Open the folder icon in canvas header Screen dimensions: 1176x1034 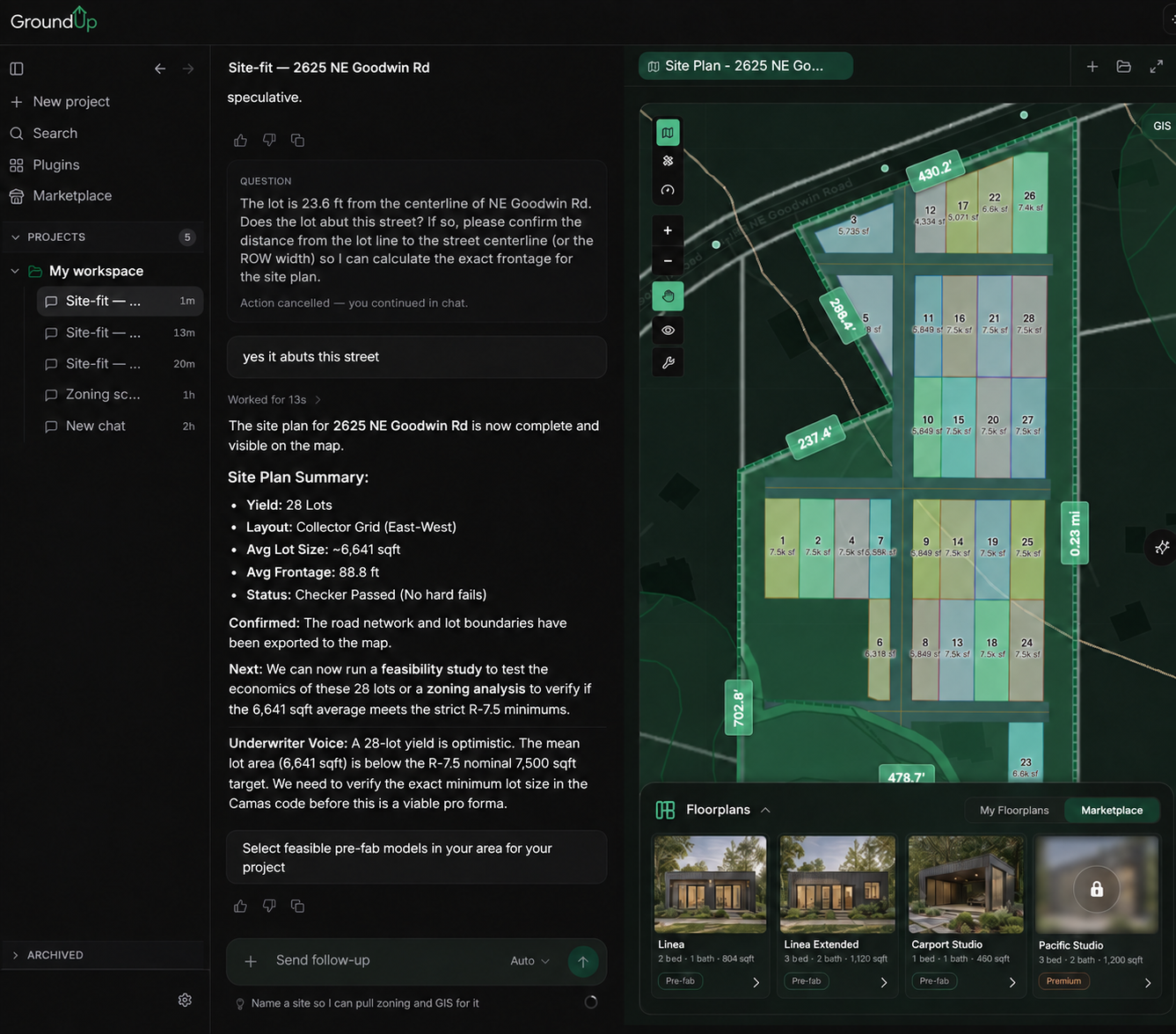[1123, 67]
